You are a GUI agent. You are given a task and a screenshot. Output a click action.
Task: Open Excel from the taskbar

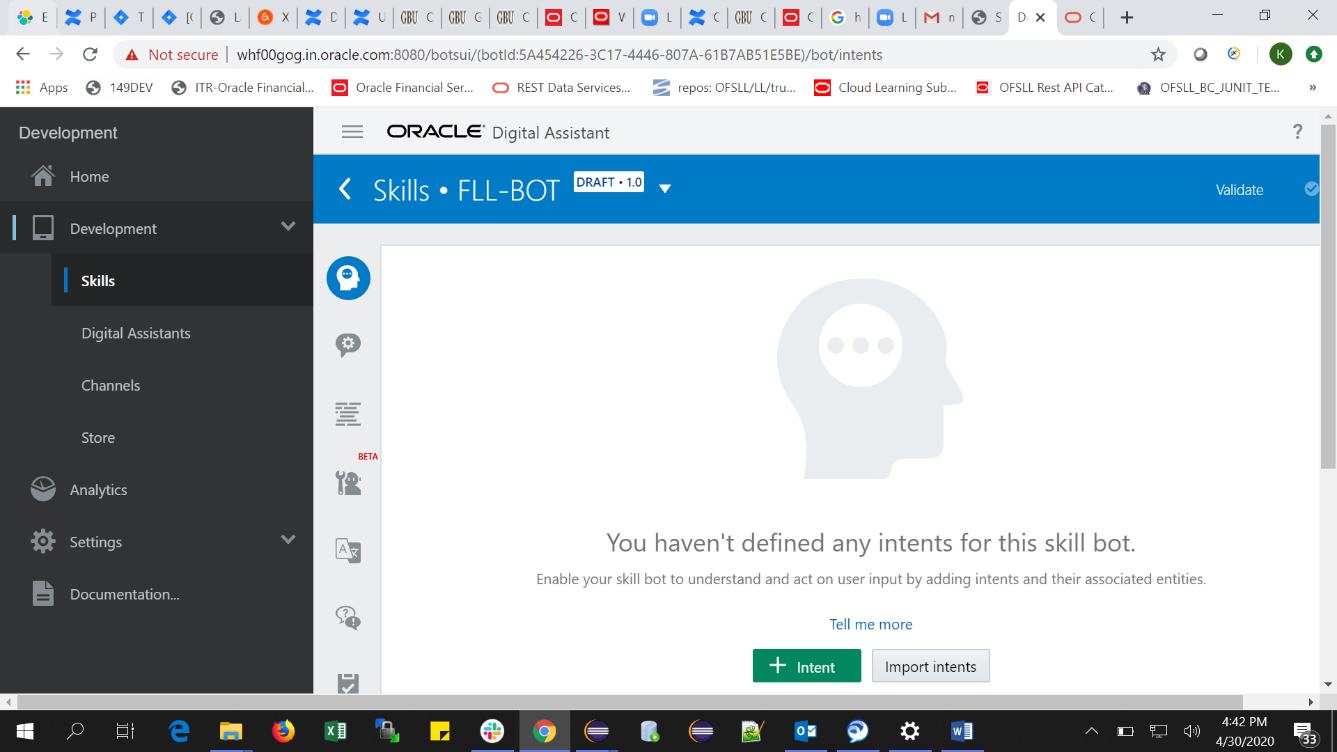coord(336,731)
